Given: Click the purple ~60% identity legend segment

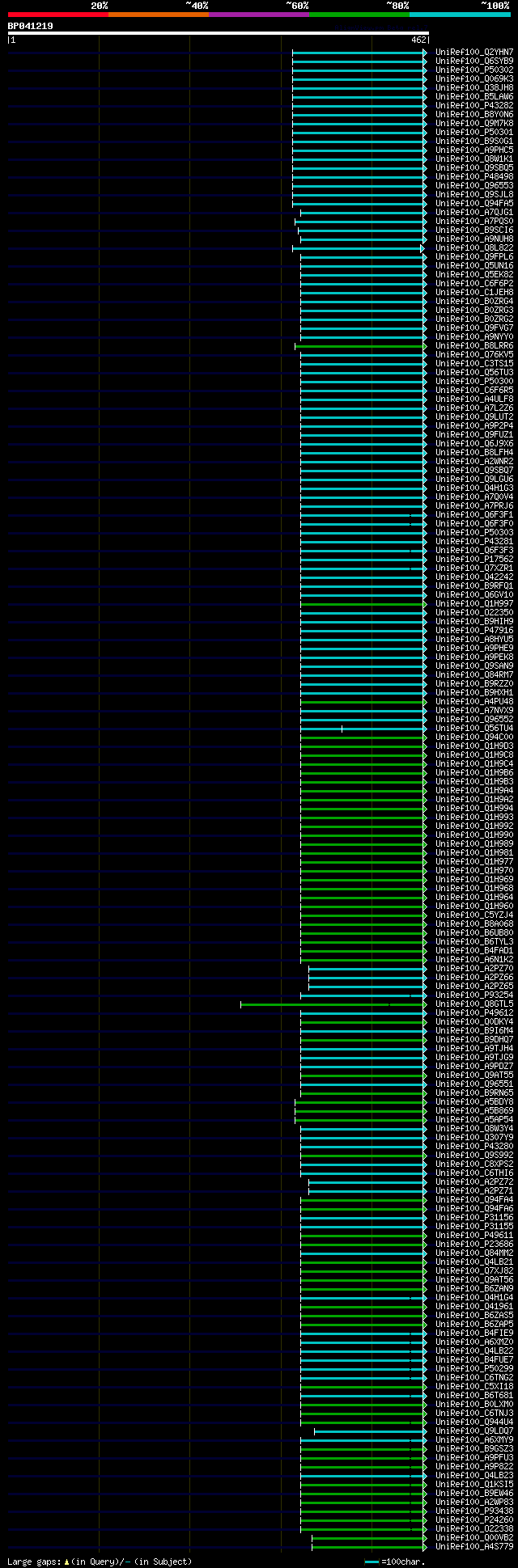Looking at the screenshot, I should (259, 14).
